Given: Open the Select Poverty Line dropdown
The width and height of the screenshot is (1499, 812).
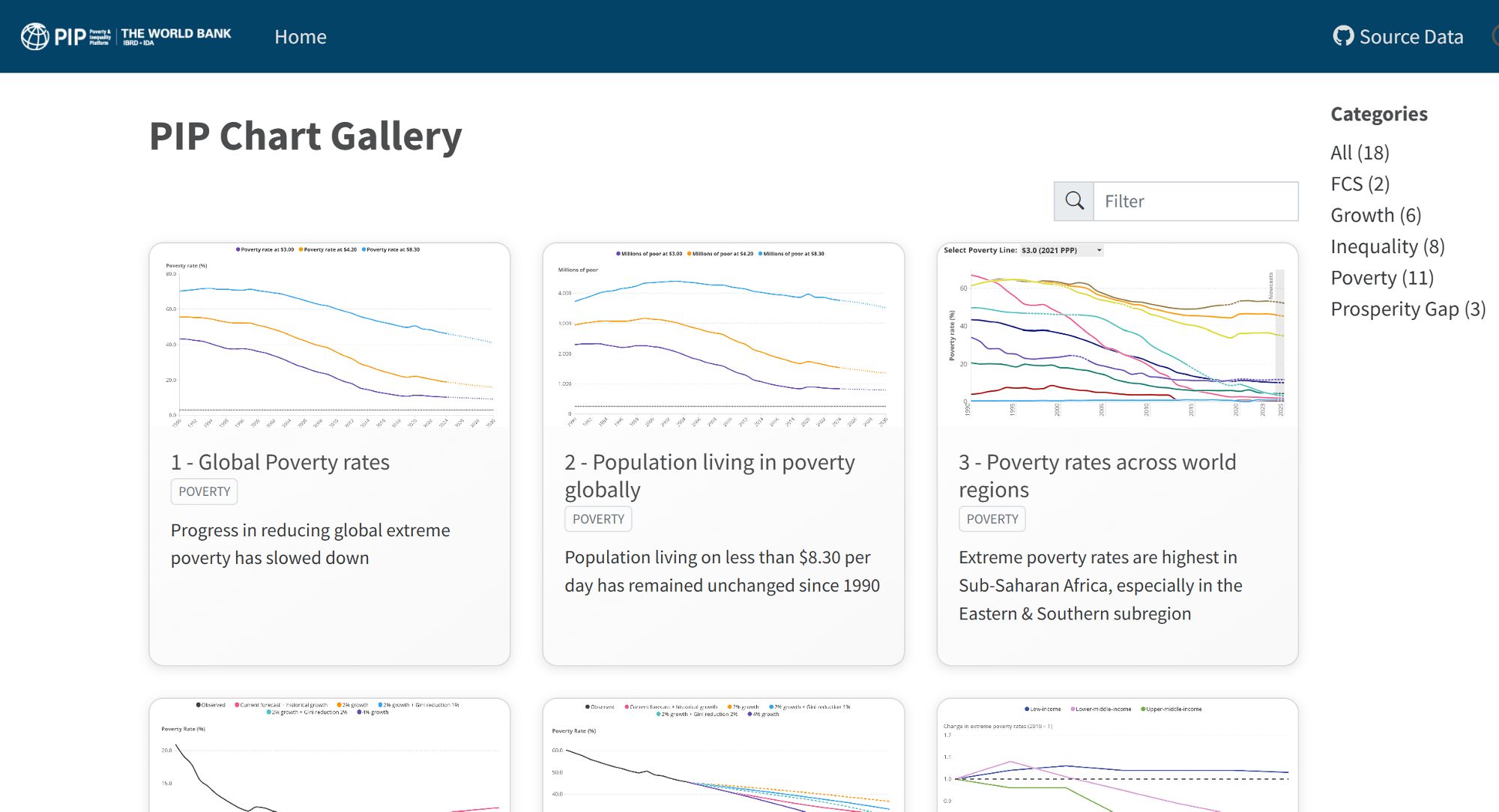Looking at the screenshot, I should pyautogui.click(x=1061, y=250).
